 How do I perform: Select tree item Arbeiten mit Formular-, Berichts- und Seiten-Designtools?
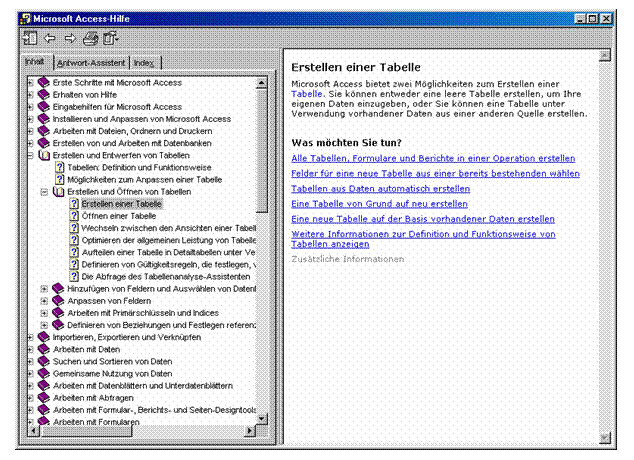154,410
